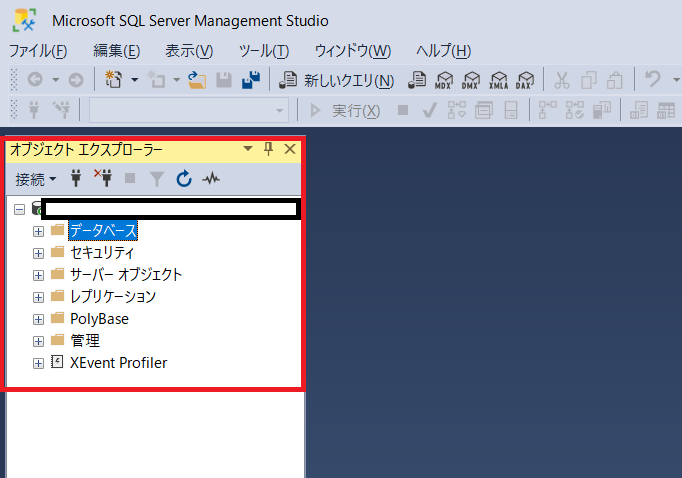Click the Parse checkmark icon
Screen dimensions: 682x478
click(429, 110)
